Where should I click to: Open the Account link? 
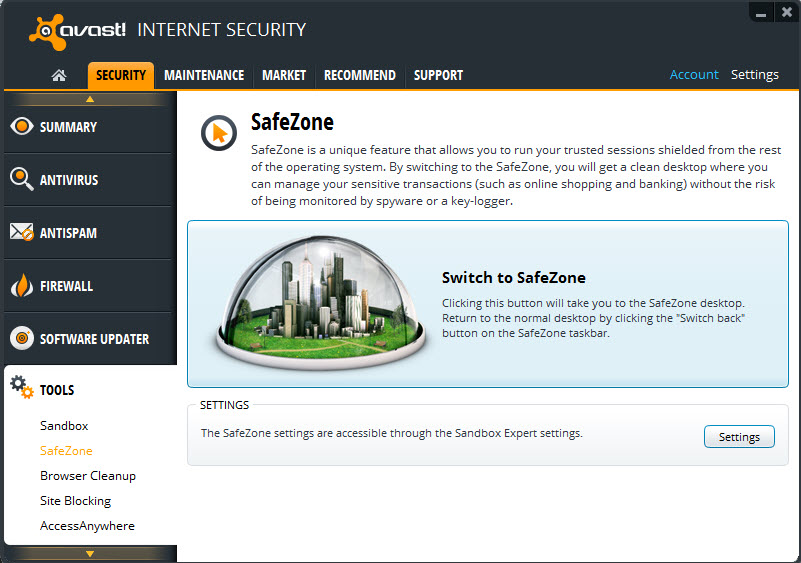click(694, 75)
